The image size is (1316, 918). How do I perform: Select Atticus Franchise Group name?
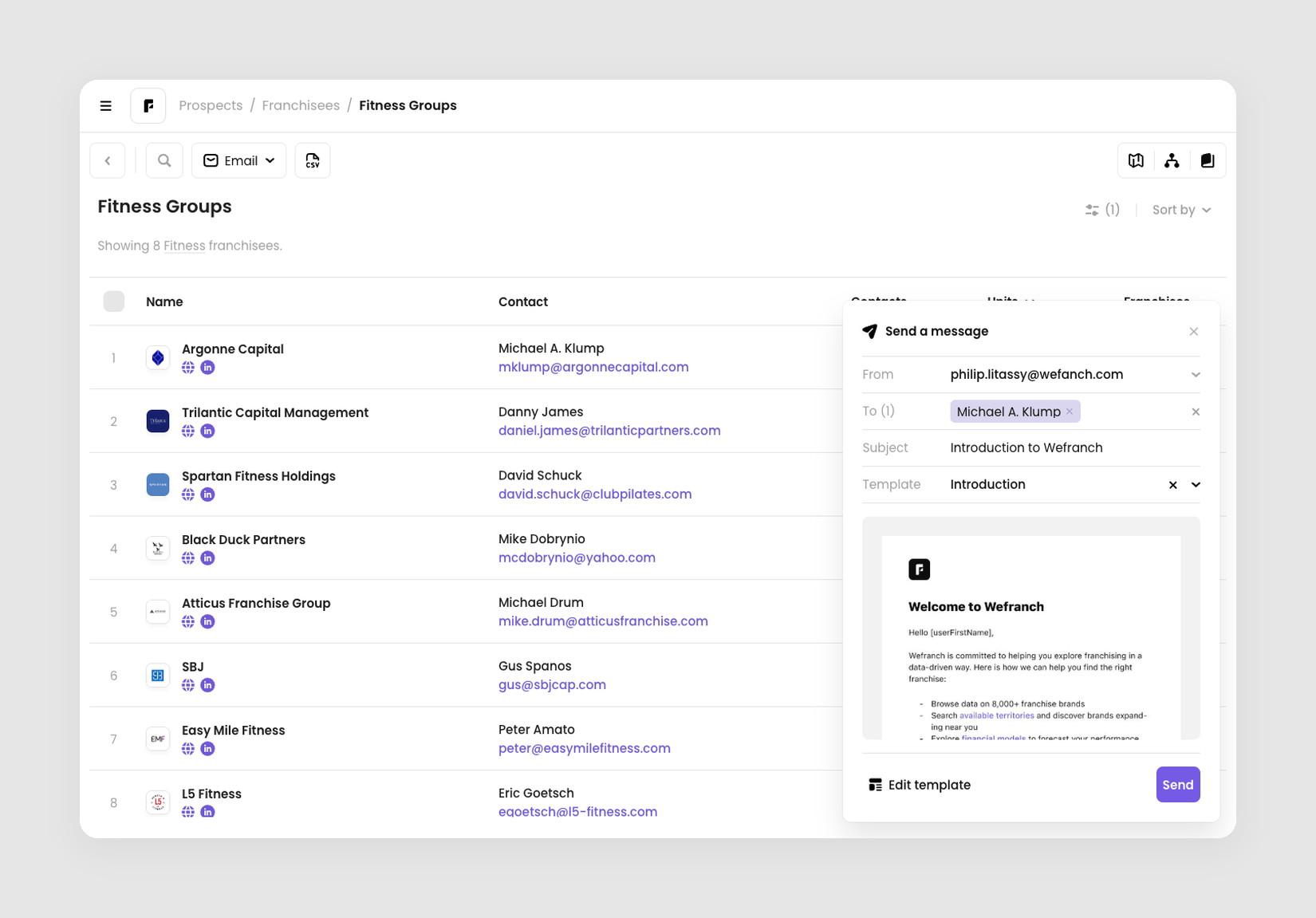coord(256,603)
